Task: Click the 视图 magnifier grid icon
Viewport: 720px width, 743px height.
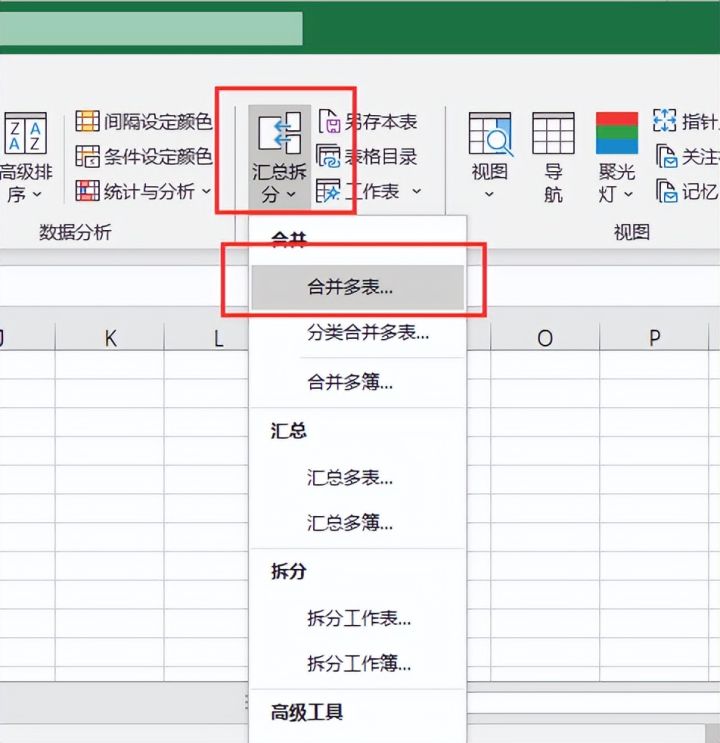Action: pyautogui.click(x=490, y=134)
